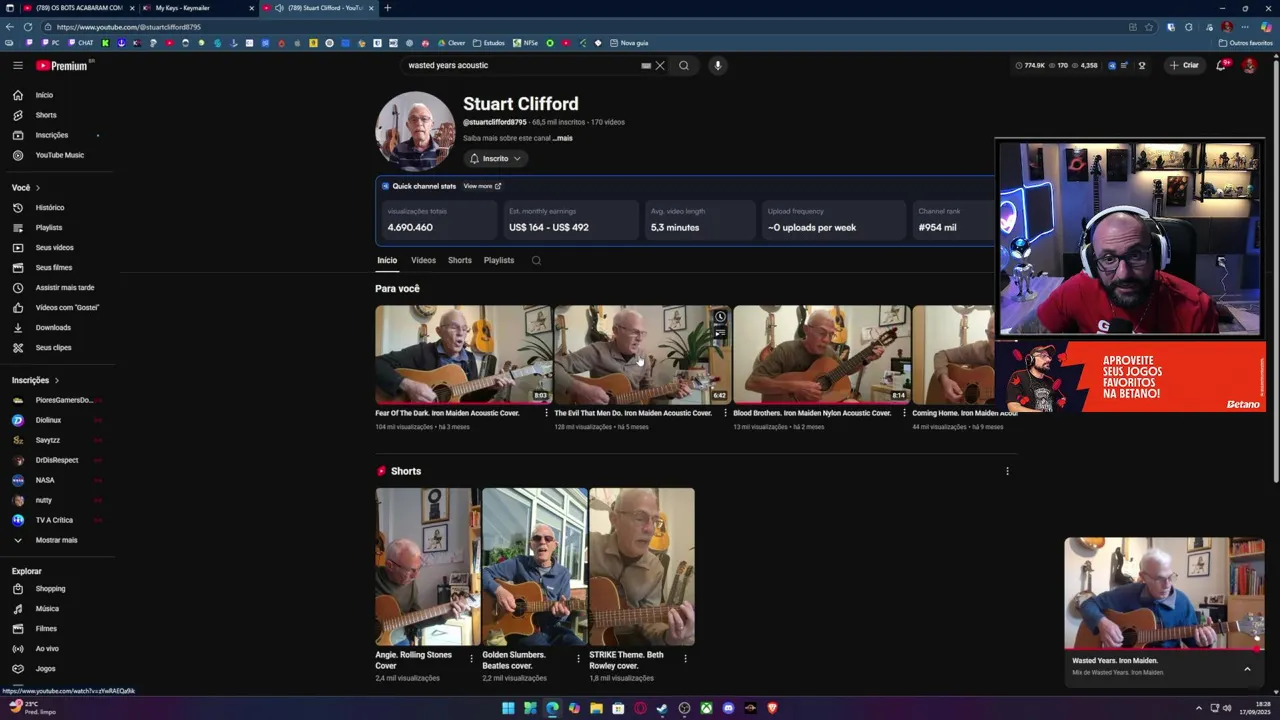This screenshot has height=720, width=1280.
Task: Click Wasted Years miniplayer video
Action: click(1164, 593)
